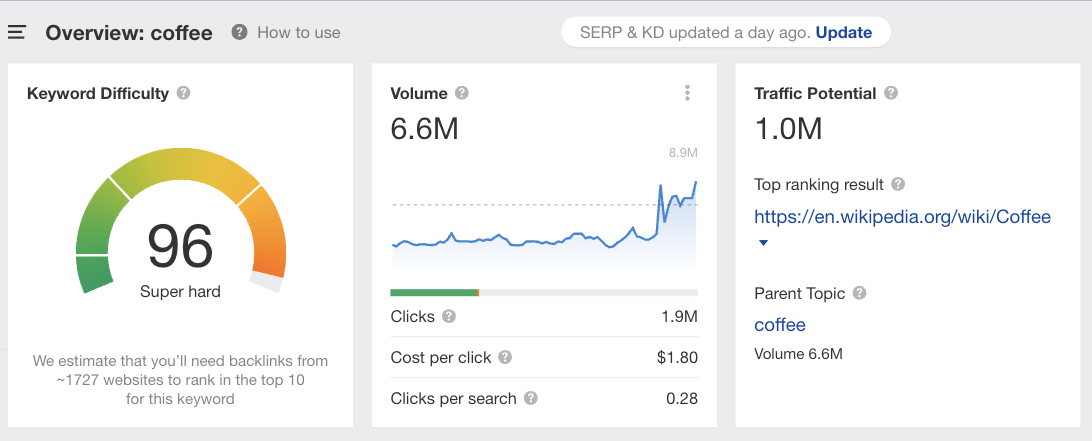The height and width of the screenshot is (441, 1092).
Task: Click help icon beside Keyword Difficulty
Action: (183, 93)
